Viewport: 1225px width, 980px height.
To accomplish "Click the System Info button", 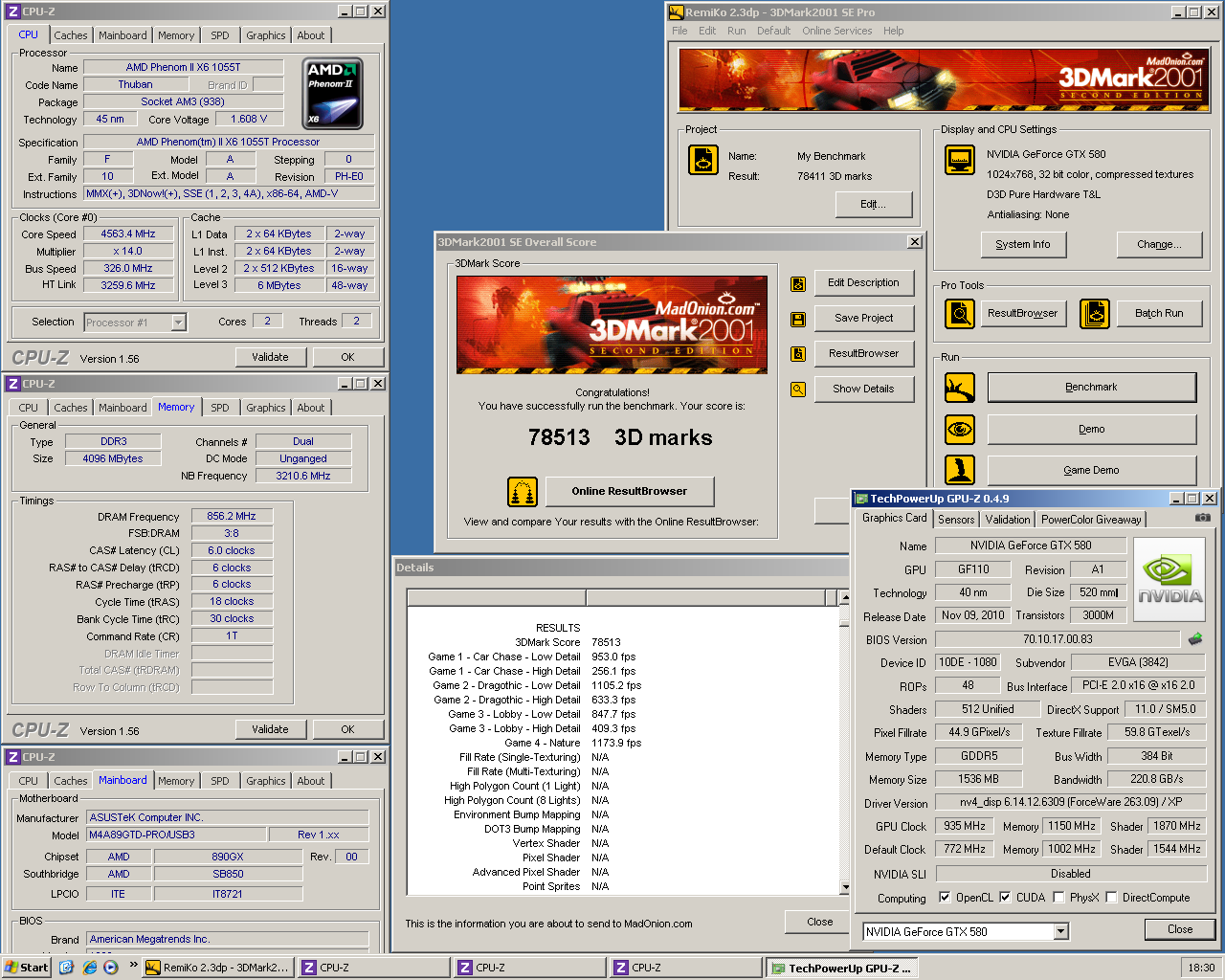I will 1023,245.
